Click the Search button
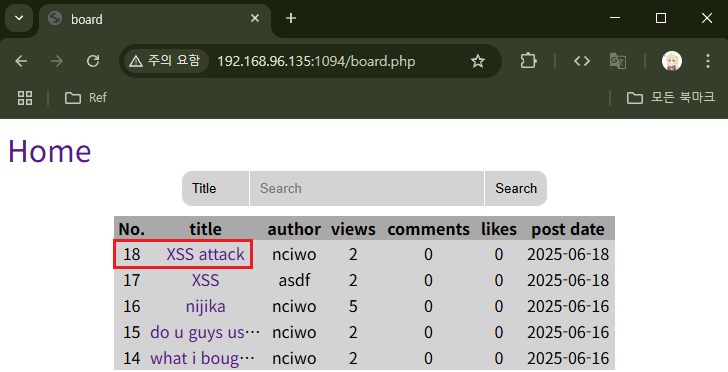This screenshot has height=372, width=728. click(x=516, y=189)
